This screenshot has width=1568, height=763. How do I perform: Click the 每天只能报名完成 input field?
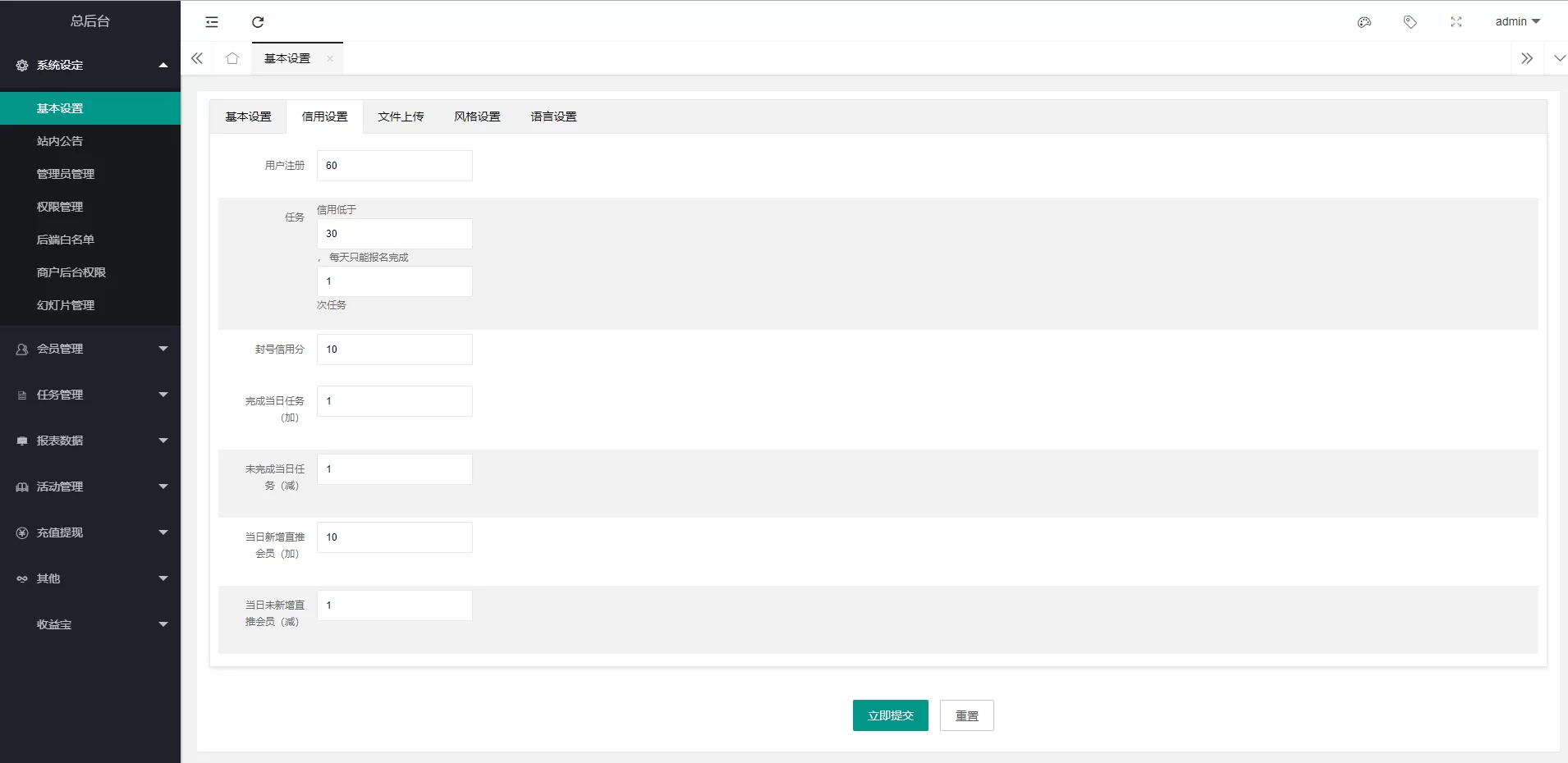click(395, 281)
